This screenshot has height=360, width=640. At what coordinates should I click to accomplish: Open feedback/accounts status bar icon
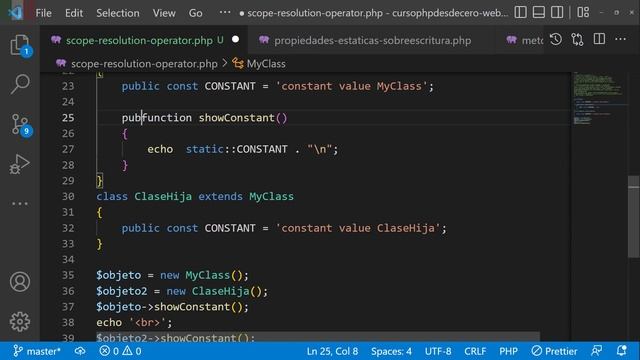click(596, 351)
